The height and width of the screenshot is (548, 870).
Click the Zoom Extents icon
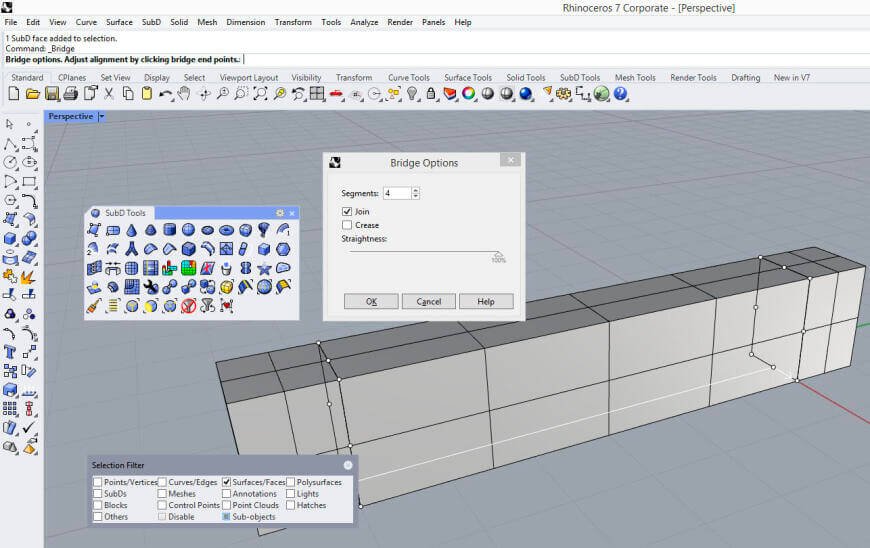[x=260, y=94]
